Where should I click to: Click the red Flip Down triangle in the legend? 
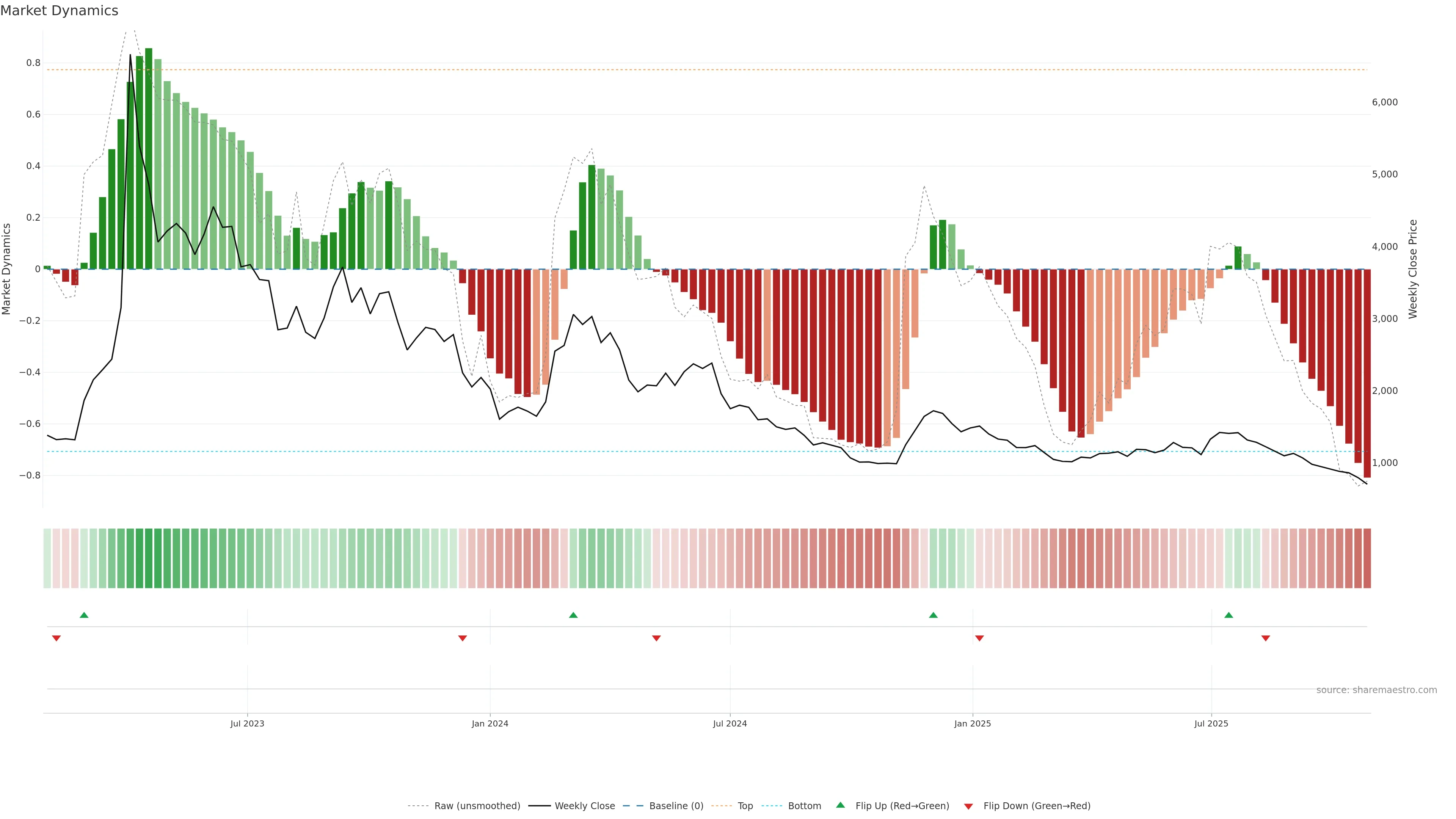[968, 806]
